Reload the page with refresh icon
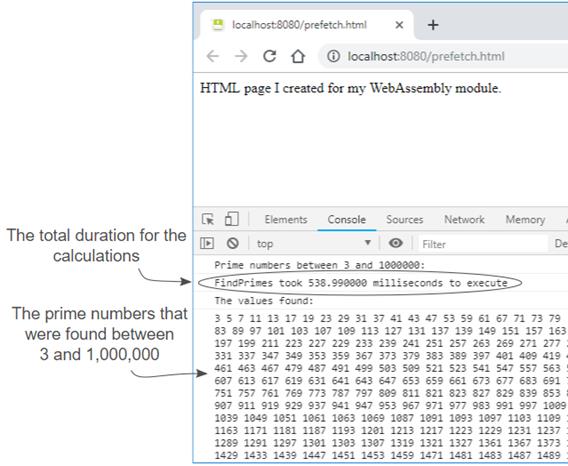The width and height of the screenshot is (568, 466). click(270, 56)
